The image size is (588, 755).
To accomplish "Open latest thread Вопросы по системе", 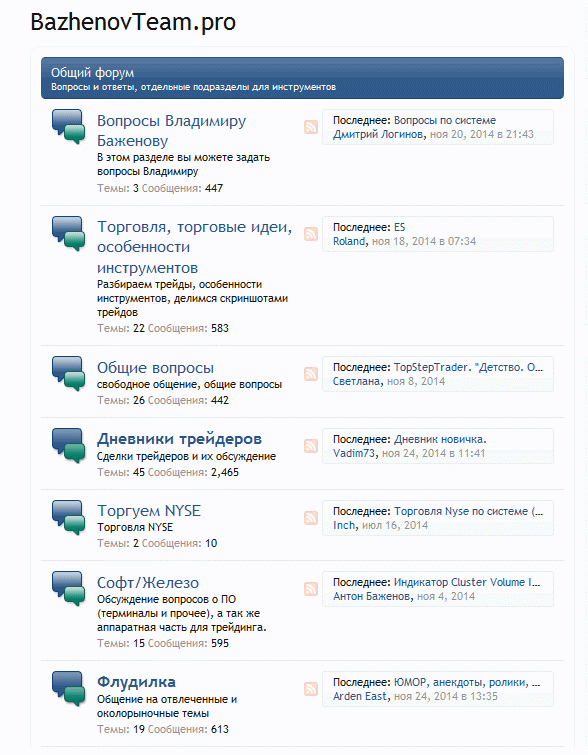I will [x=444, y=120].
